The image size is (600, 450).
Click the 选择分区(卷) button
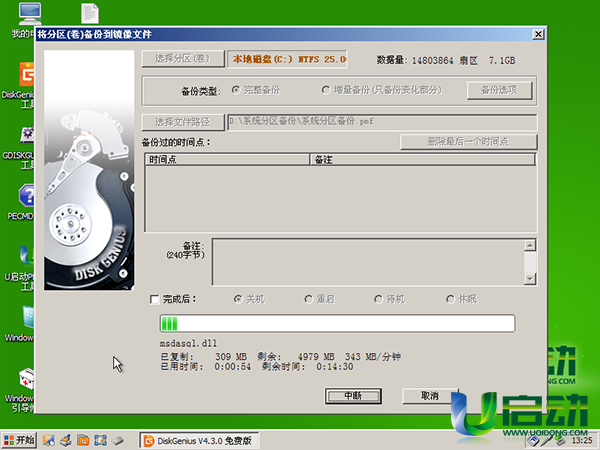183,59
